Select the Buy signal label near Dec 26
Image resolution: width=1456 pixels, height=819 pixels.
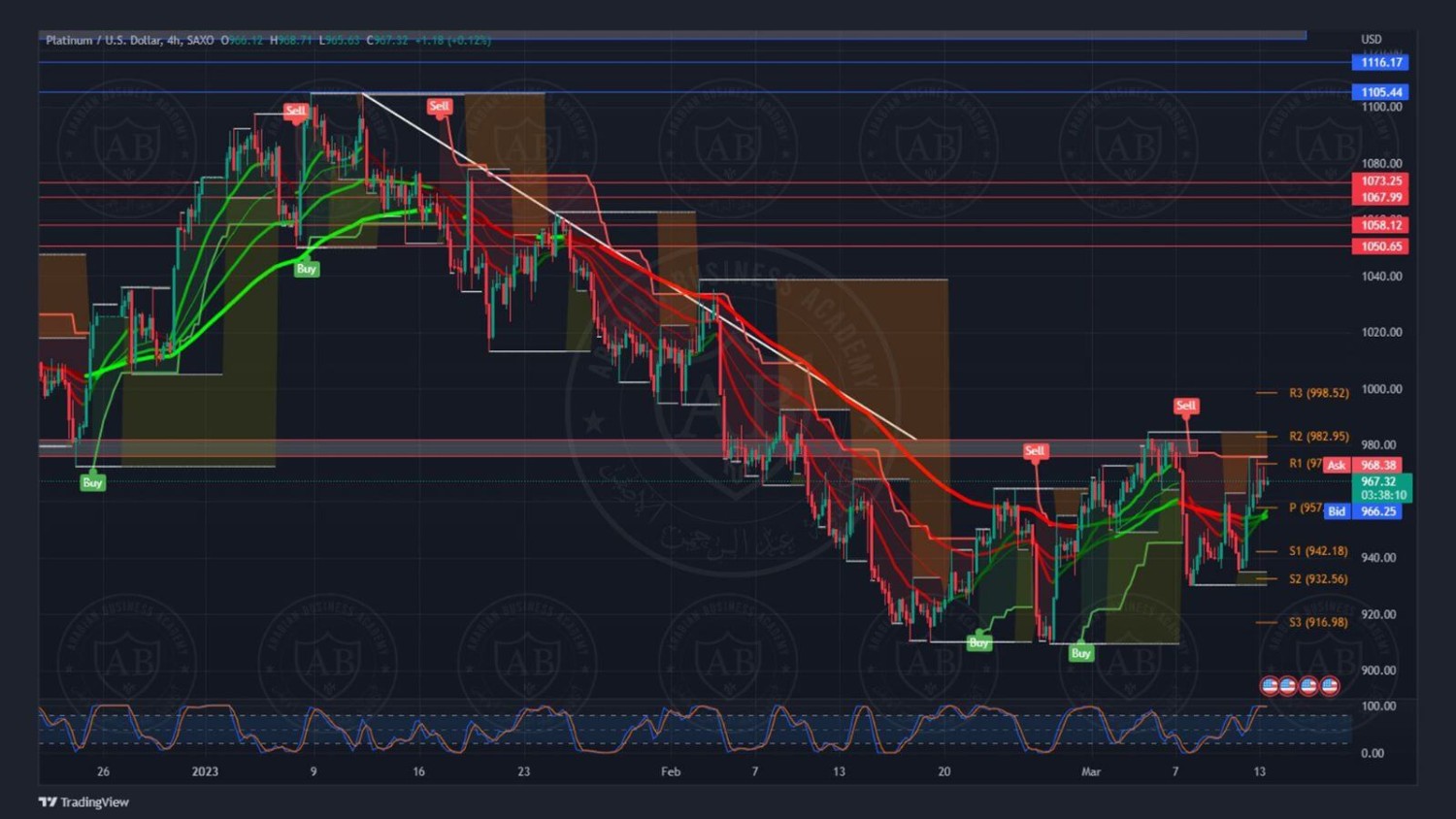click(x=92, y=482)
